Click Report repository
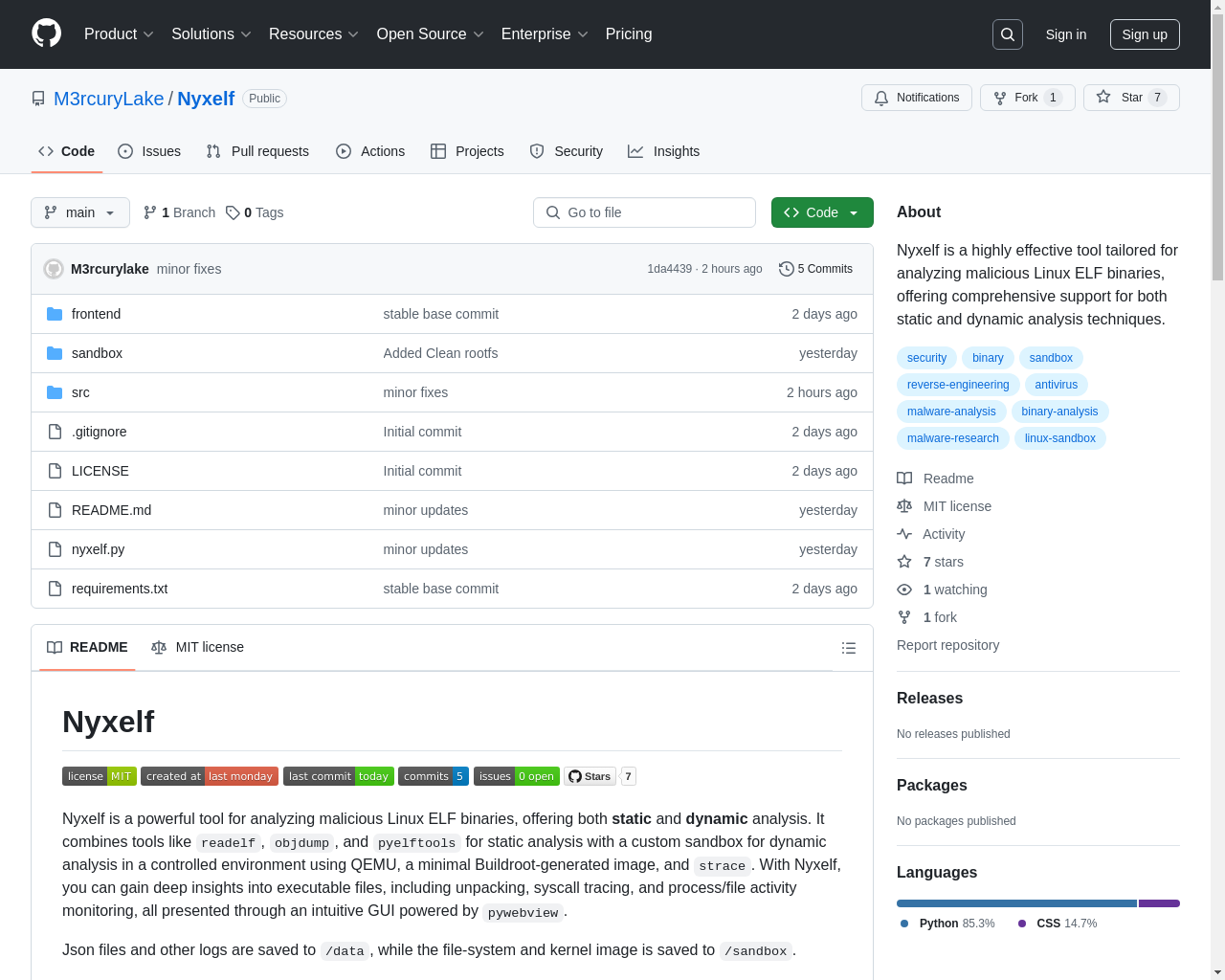This screenshot has height=980, width=1225. tap(947, 645)
